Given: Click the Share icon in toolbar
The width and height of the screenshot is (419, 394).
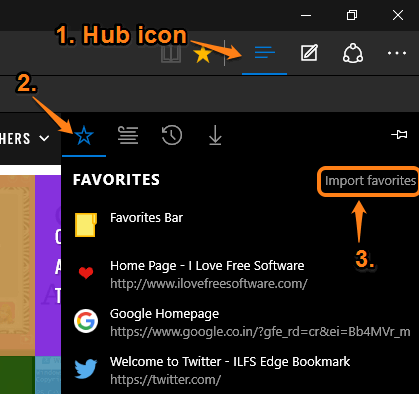Looking at the screenshot, I should (353, 53).
